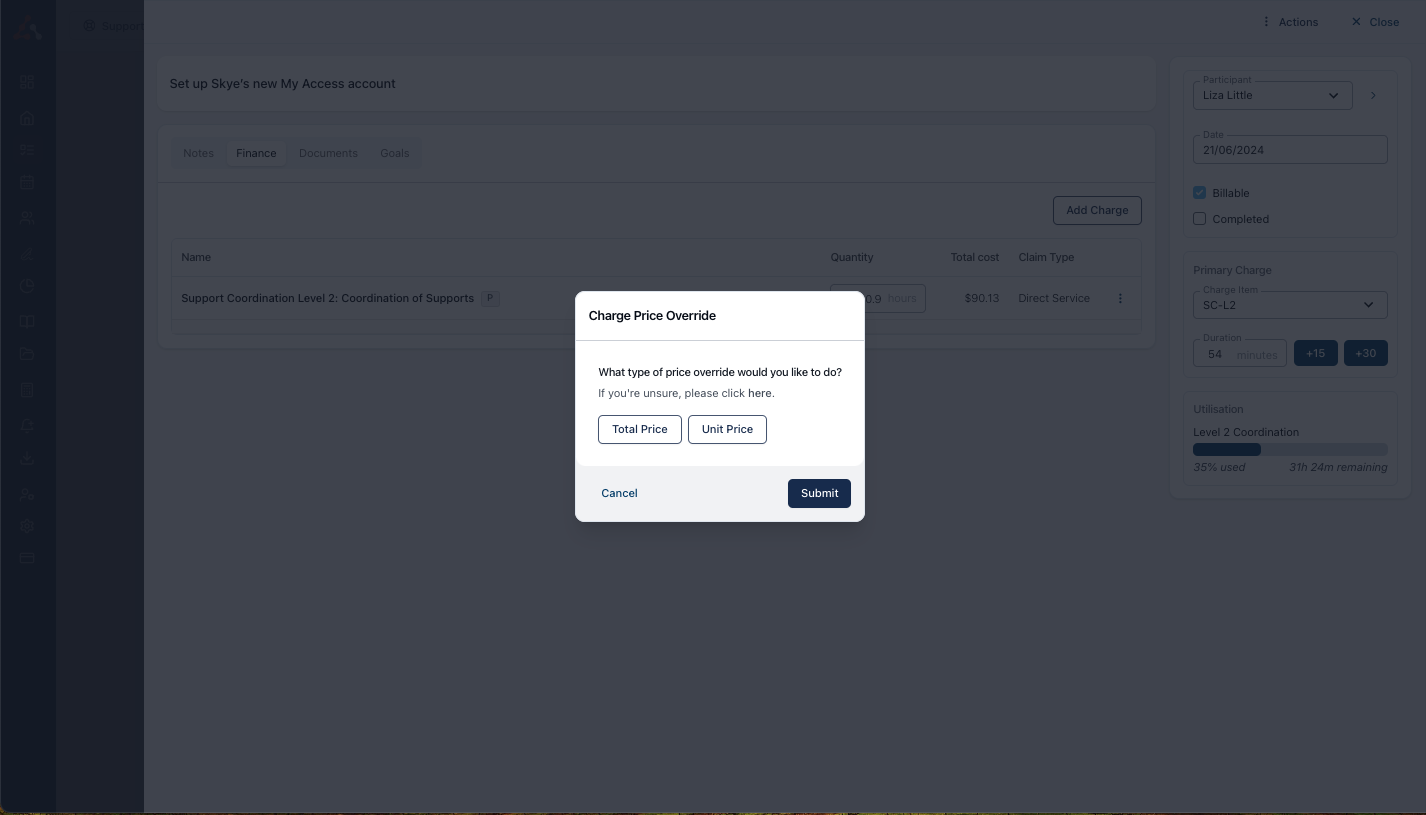
Task: Click the dashboard grid icon in sidebar
Action: 27,82
